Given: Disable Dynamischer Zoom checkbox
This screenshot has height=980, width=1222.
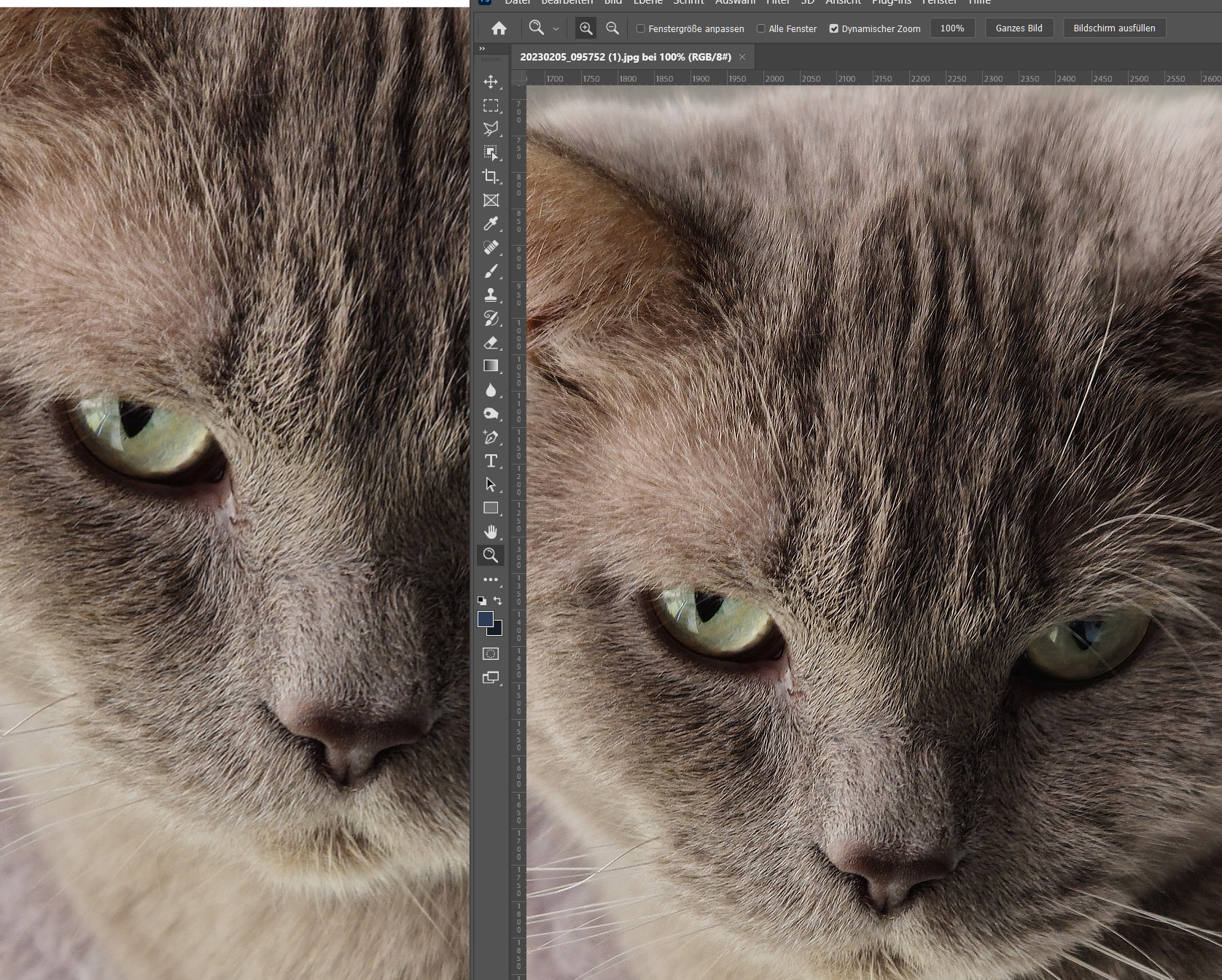Looking at the screenshot, I should pos(834,28).
